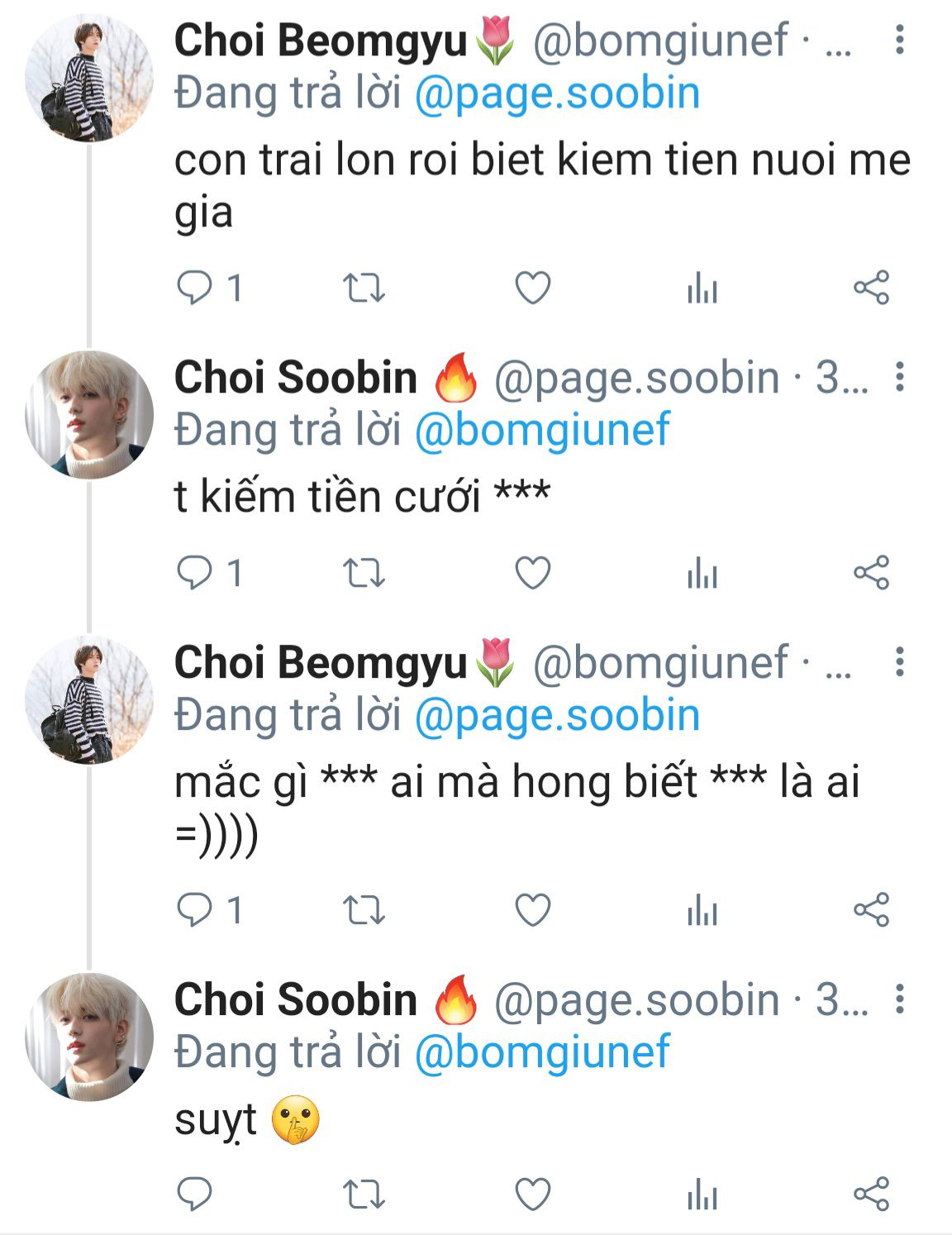Open more options for Beomgyu's first tweet

coord(900,40)
